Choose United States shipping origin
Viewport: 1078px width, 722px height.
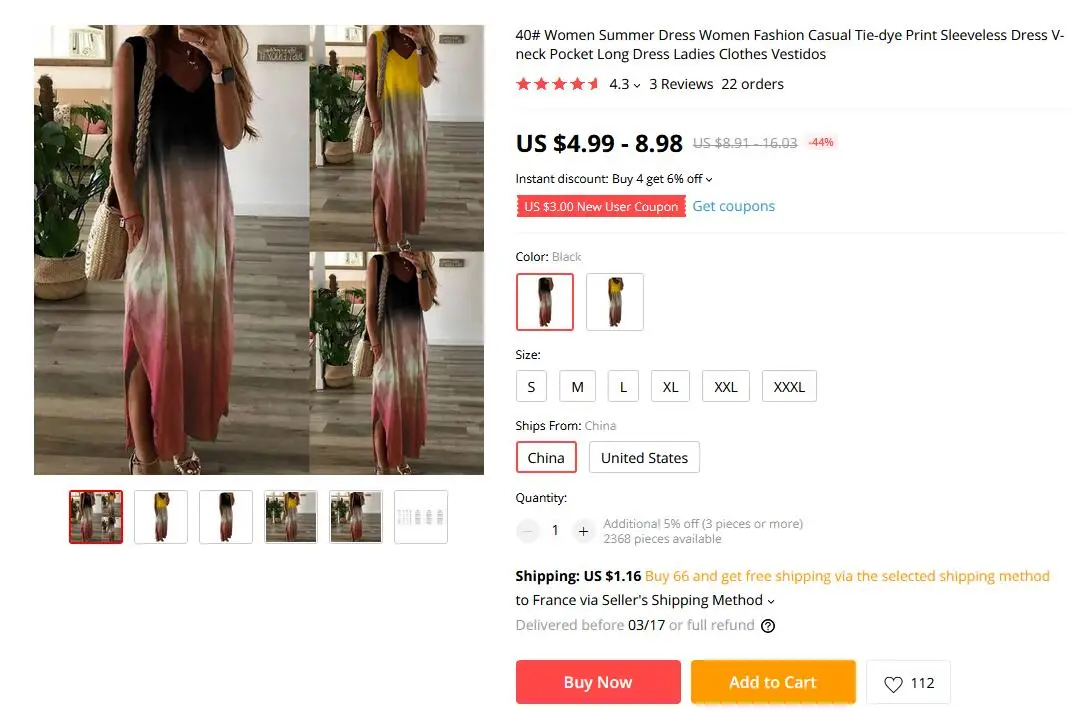point(644,458)
